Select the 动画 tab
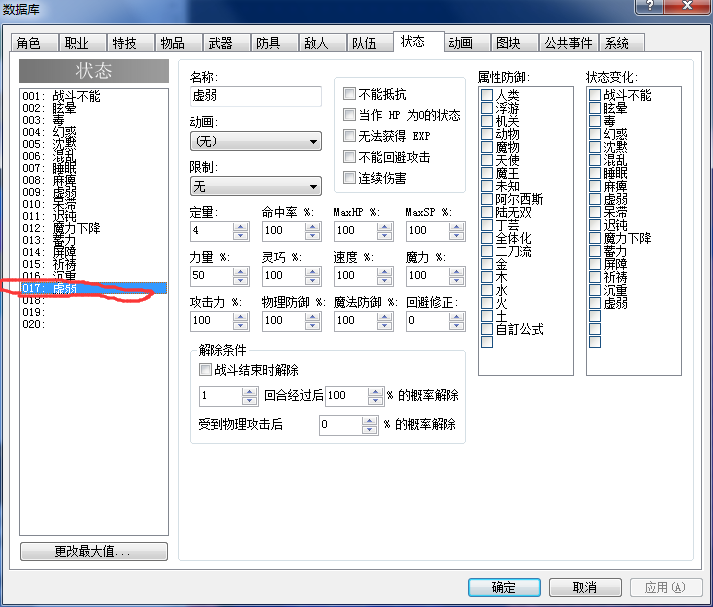713x607 pixels. click(467, 43)
